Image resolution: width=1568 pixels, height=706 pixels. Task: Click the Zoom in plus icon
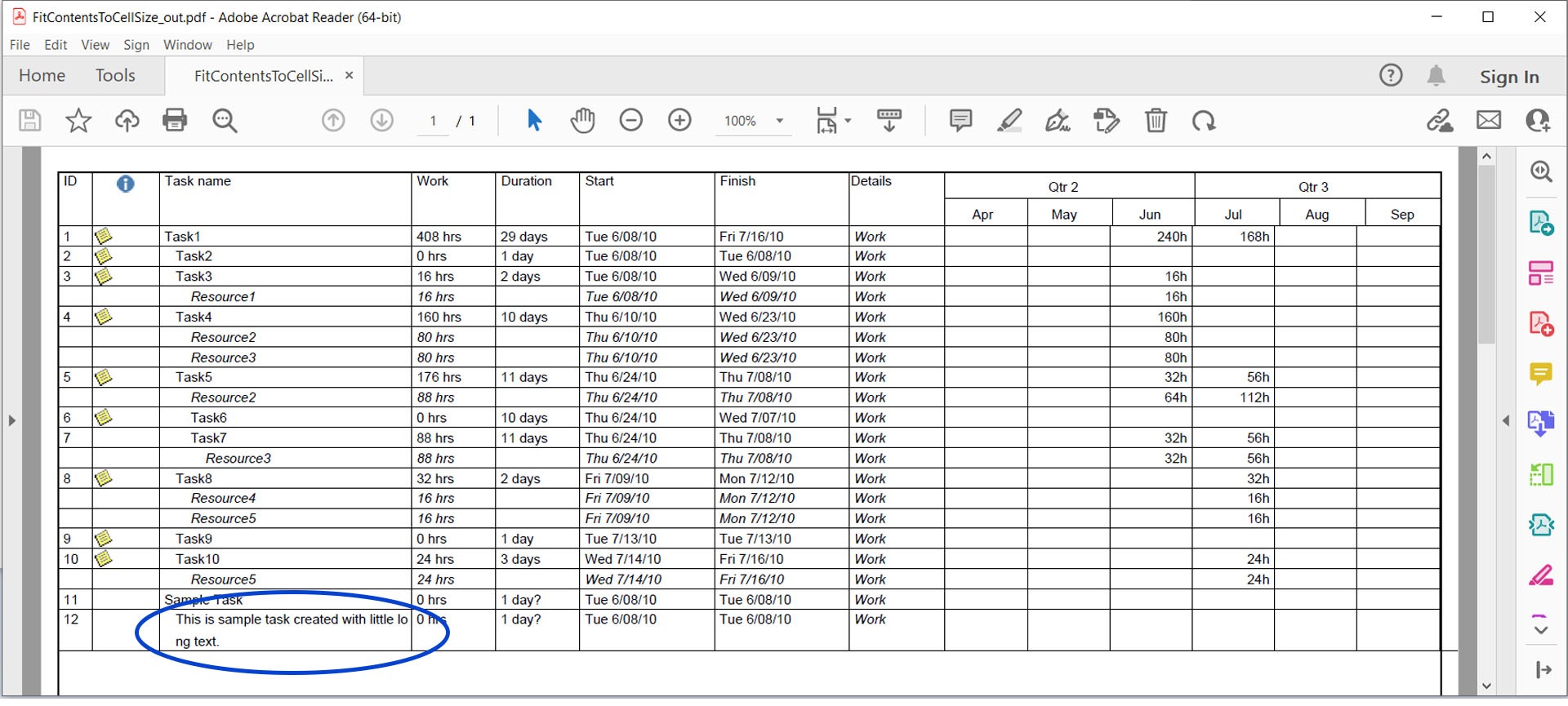pyautogui.click(x=679, y=121)
